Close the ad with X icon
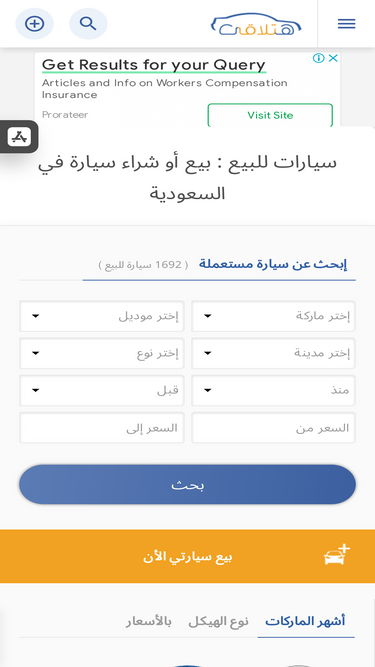Viewport: 375px width, 667px height. 333,58
